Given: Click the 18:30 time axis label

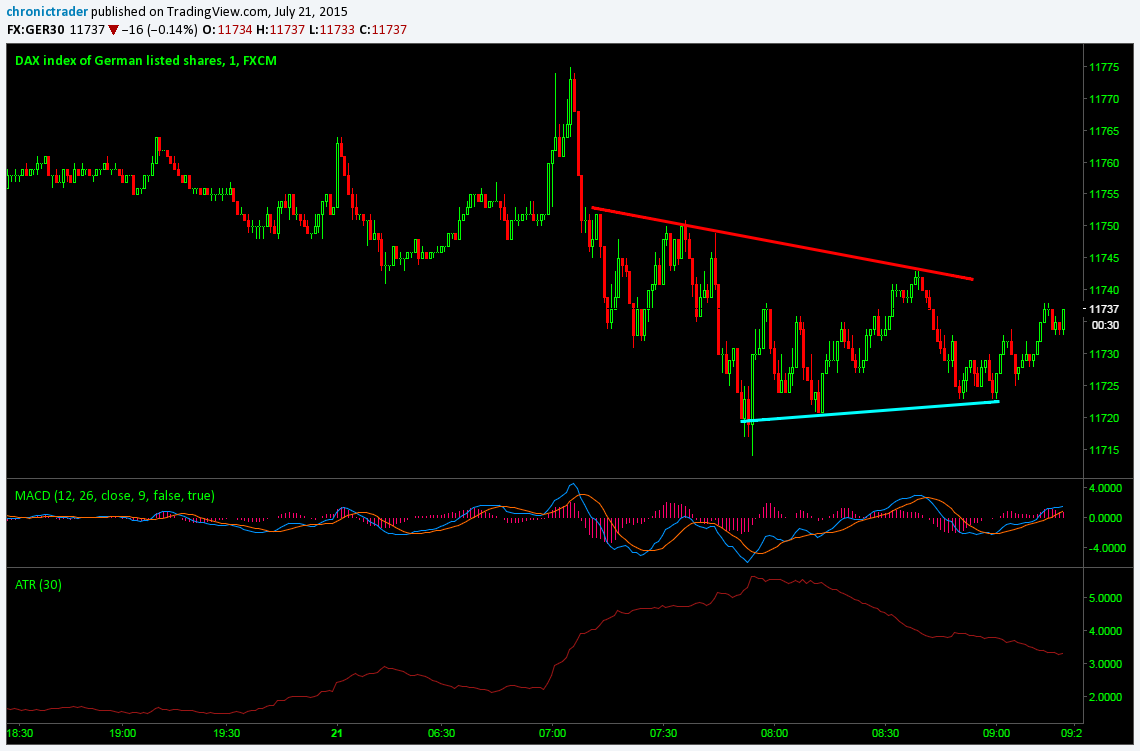Looking at the screenshot, I should point(19,733).
